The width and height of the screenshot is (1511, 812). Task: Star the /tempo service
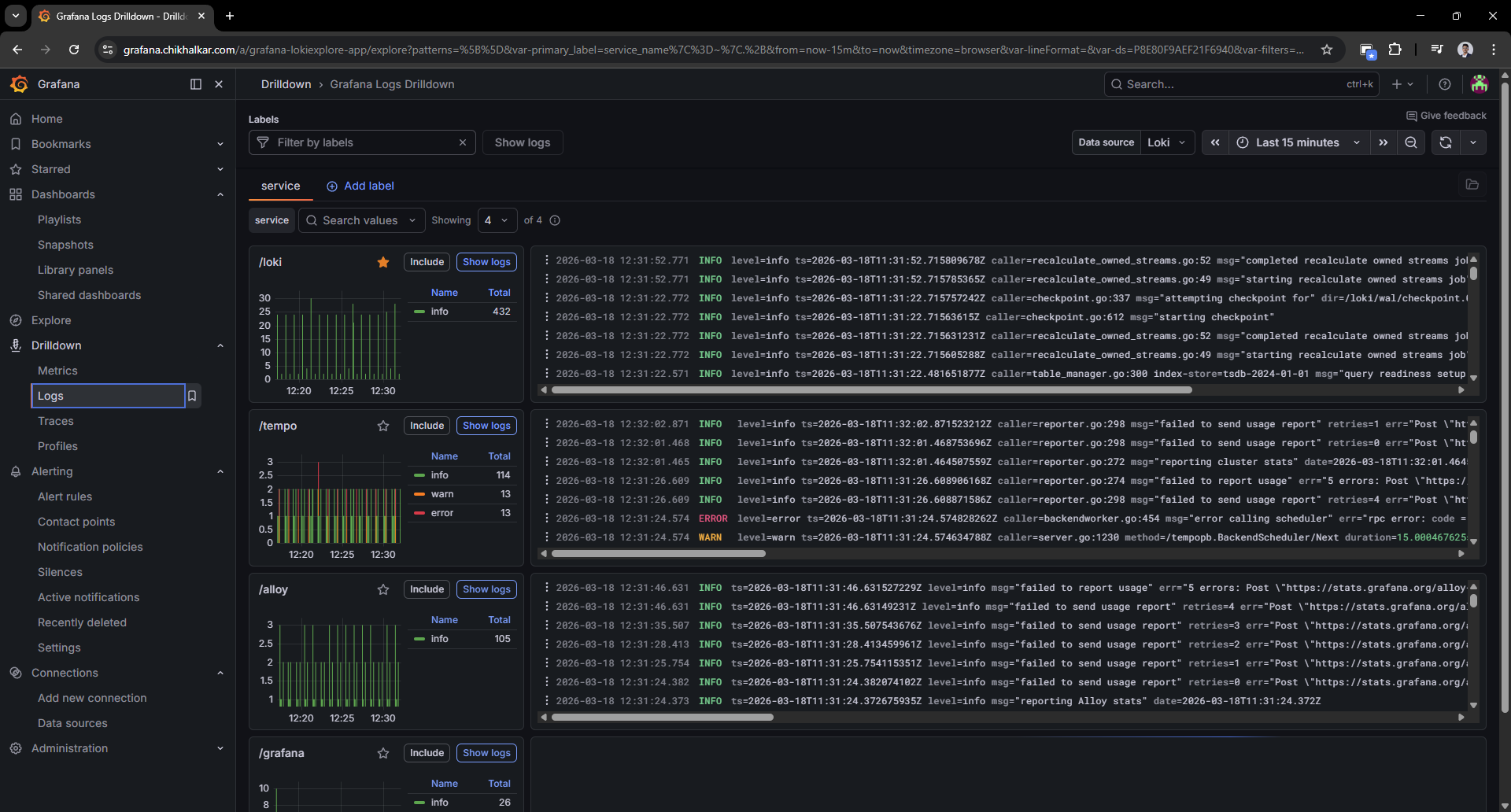coord(383,426)
